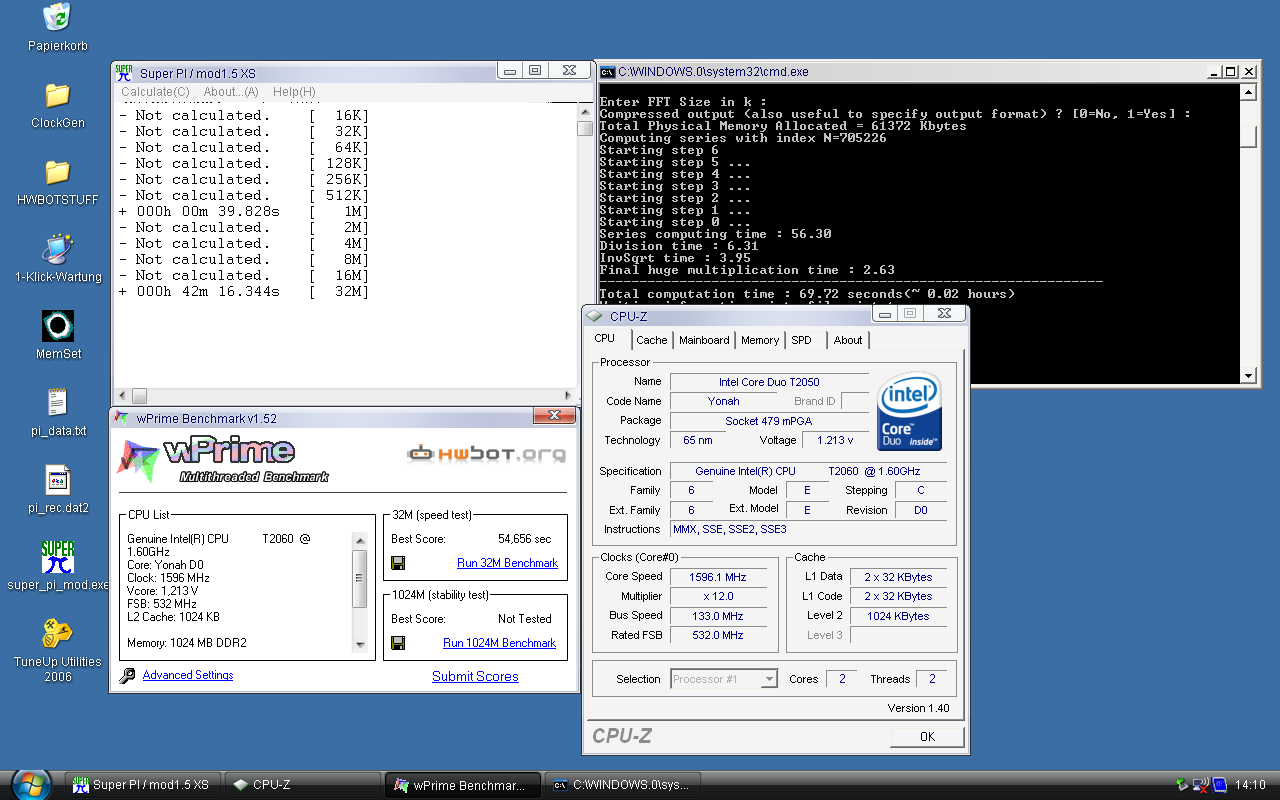Click the wPrime title bar icon

point(122,418)
